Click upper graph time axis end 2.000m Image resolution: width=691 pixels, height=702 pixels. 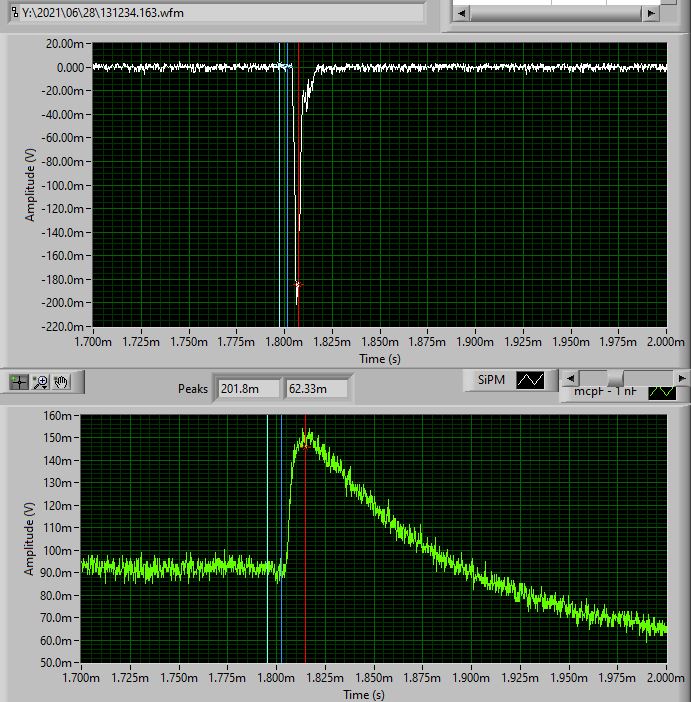(666, 342)
